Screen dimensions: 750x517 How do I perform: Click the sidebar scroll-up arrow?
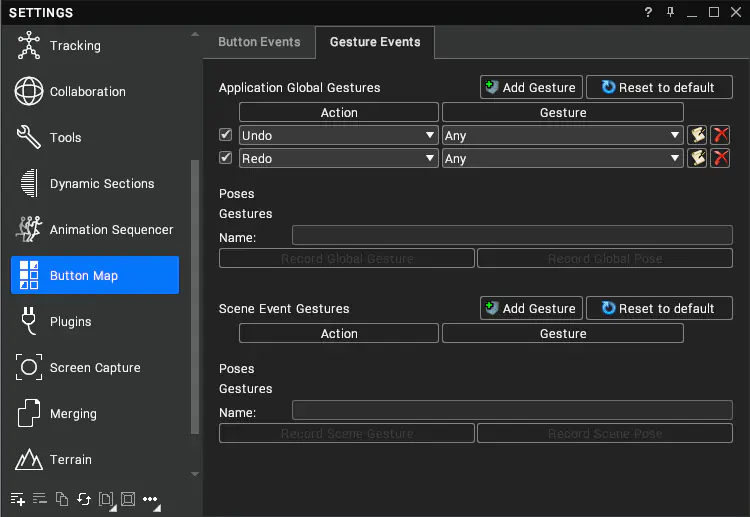click(195, 34)
